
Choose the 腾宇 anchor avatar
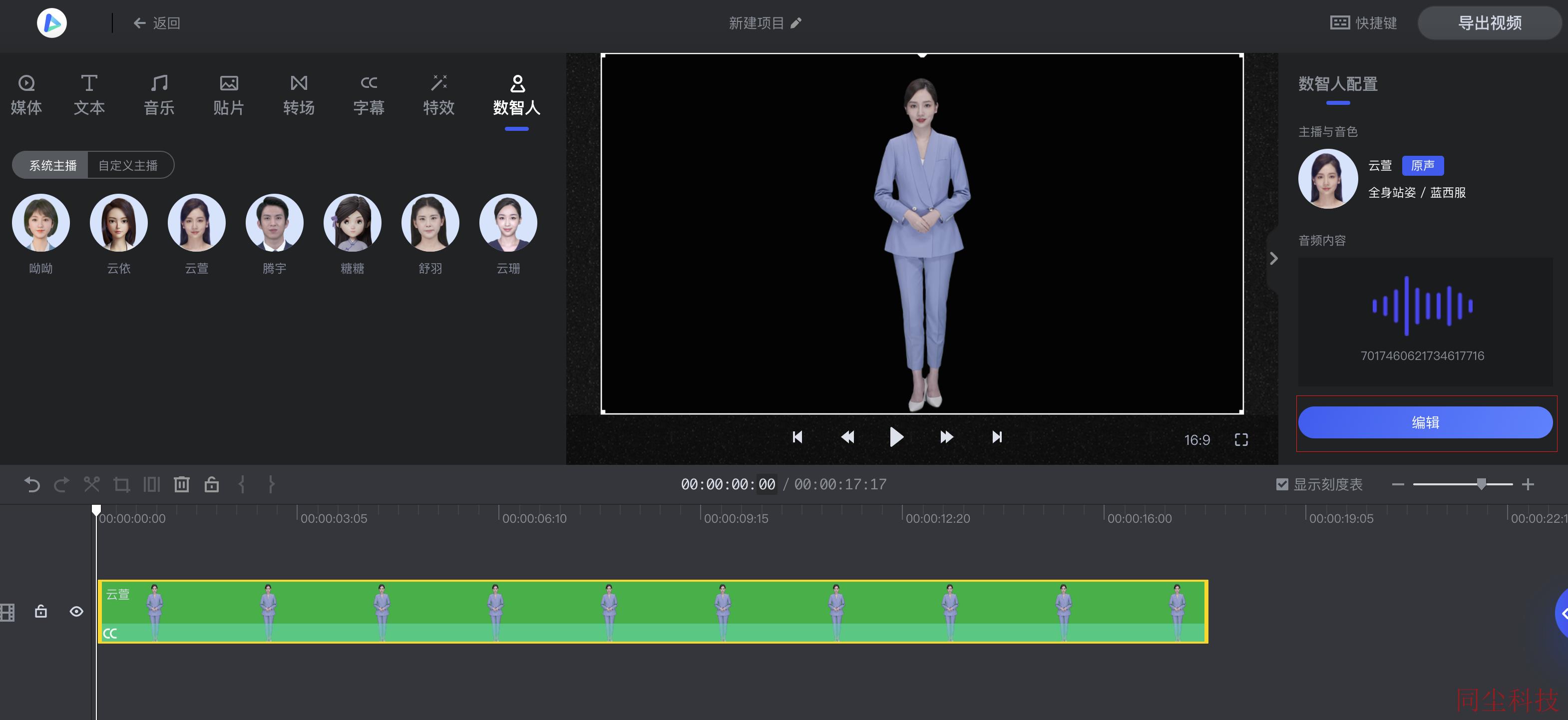click(x=275, y=223)
